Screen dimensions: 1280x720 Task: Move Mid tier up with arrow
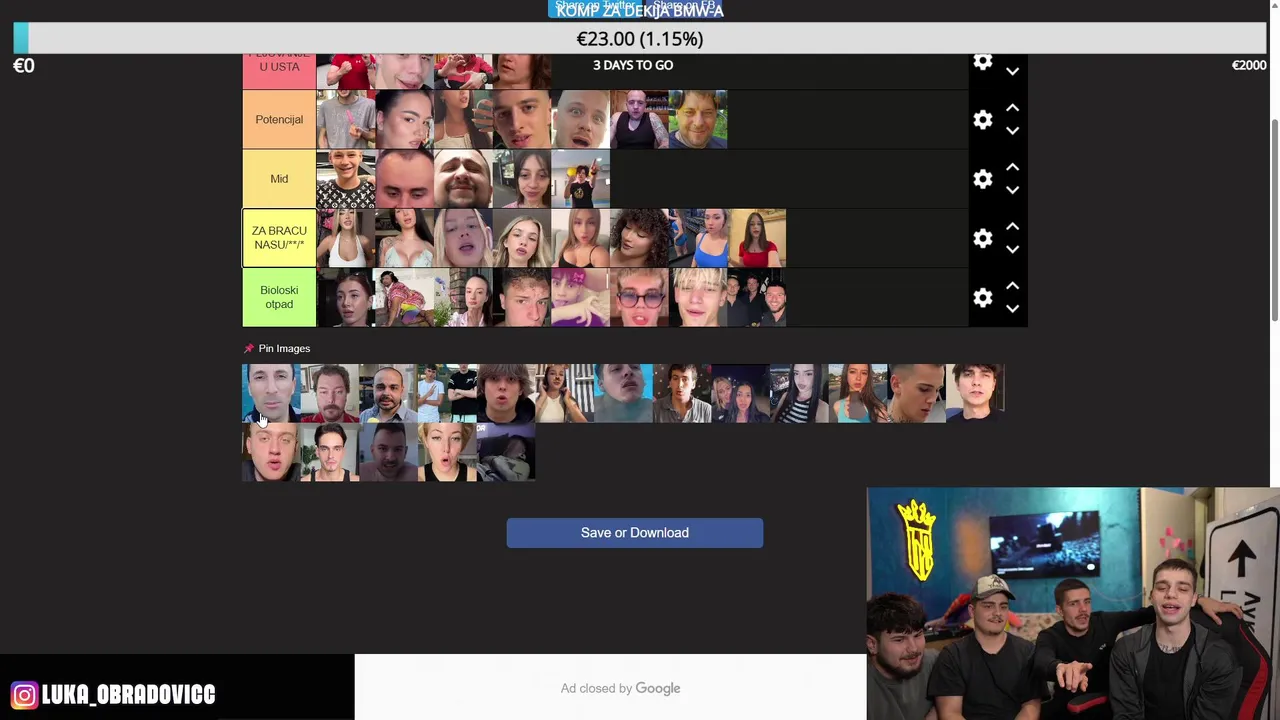click(x=1012, y=167)
